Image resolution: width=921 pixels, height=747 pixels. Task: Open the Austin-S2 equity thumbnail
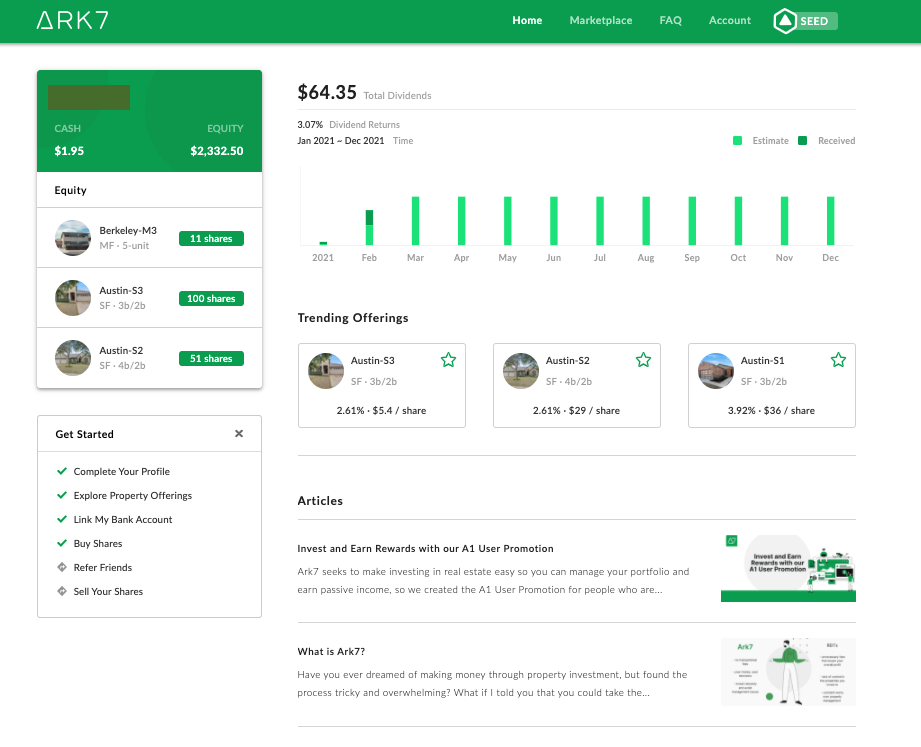73,358
